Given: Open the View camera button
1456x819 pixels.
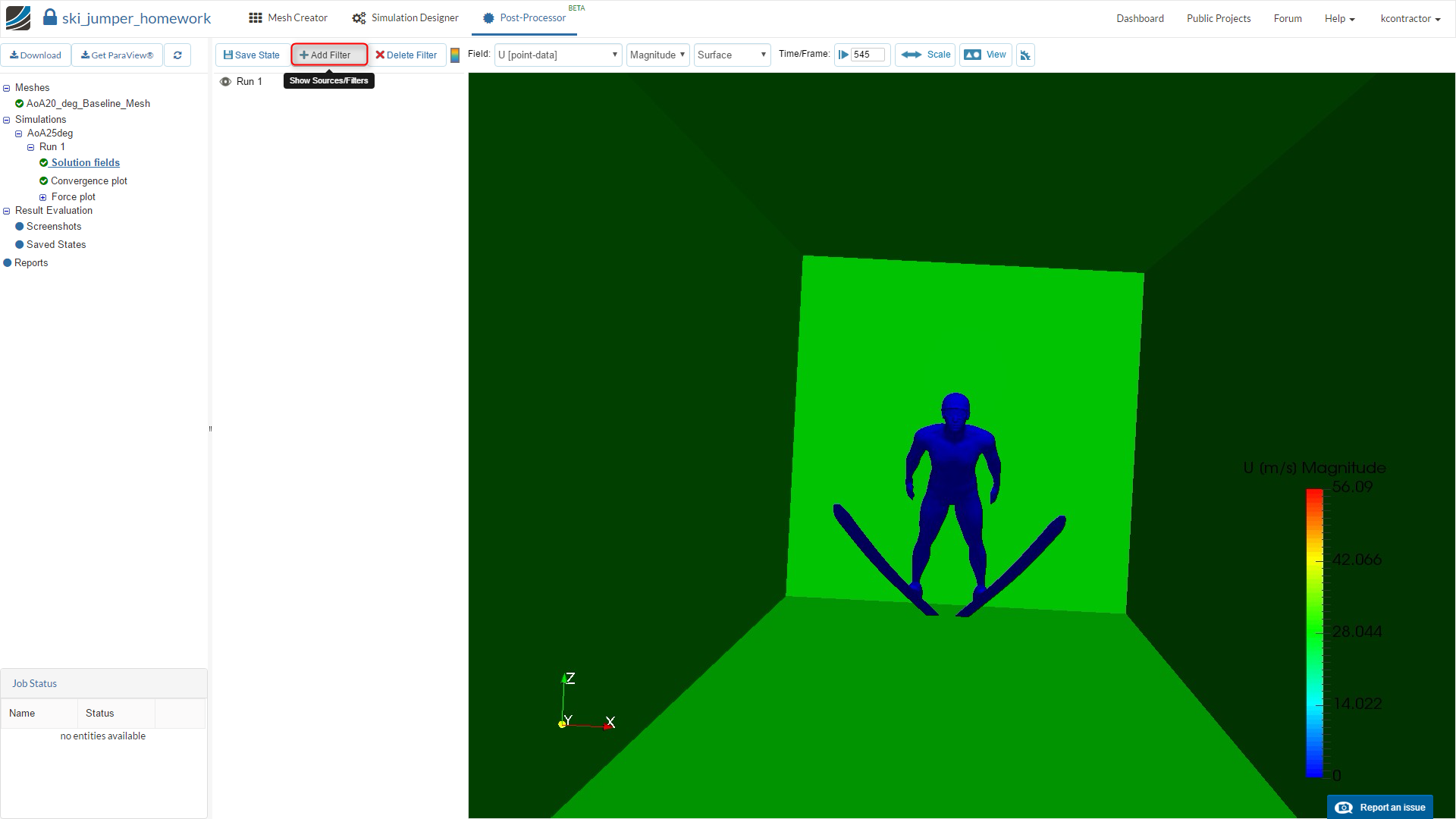Looking at the screenshot, I should [985, 55].
